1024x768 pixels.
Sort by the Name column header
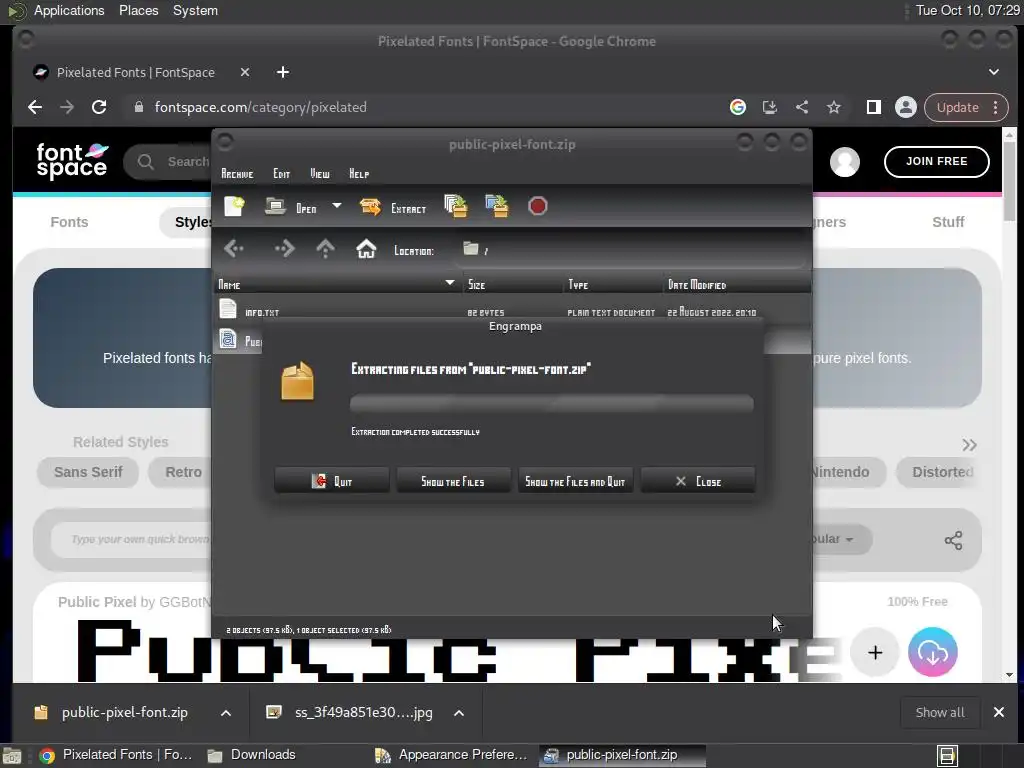tap(338, 284)
